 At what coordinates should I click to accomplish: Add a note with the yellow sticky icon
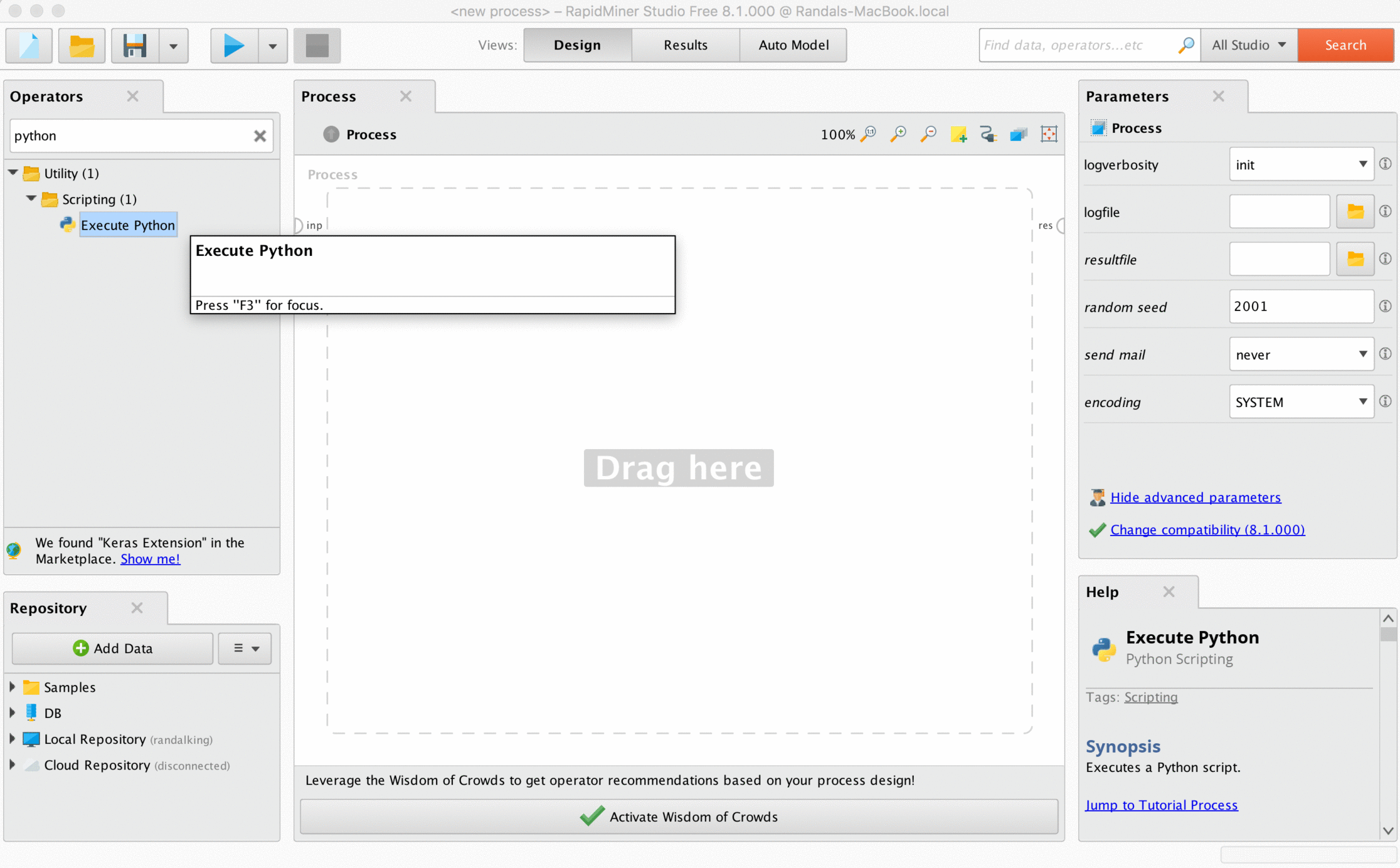(x=958, y=134)
